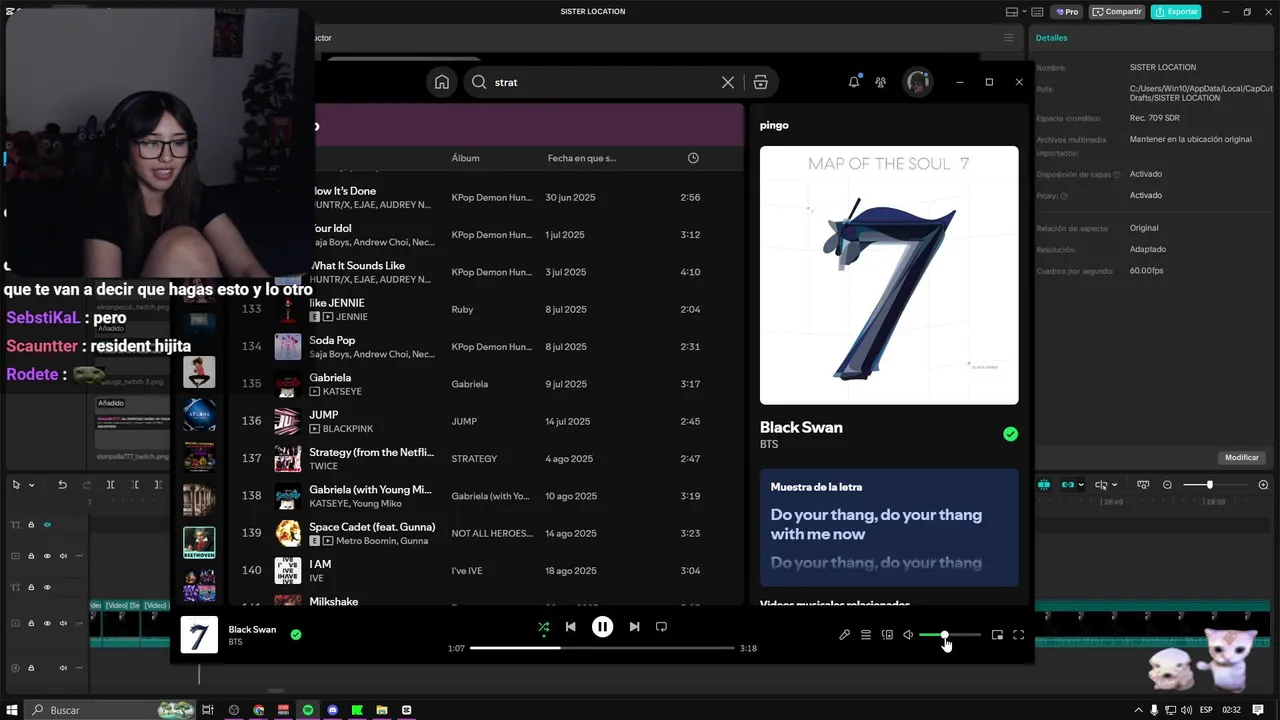Click small 7 album art in player bar
Screen dimensions: 1280x720
(199, 635)
